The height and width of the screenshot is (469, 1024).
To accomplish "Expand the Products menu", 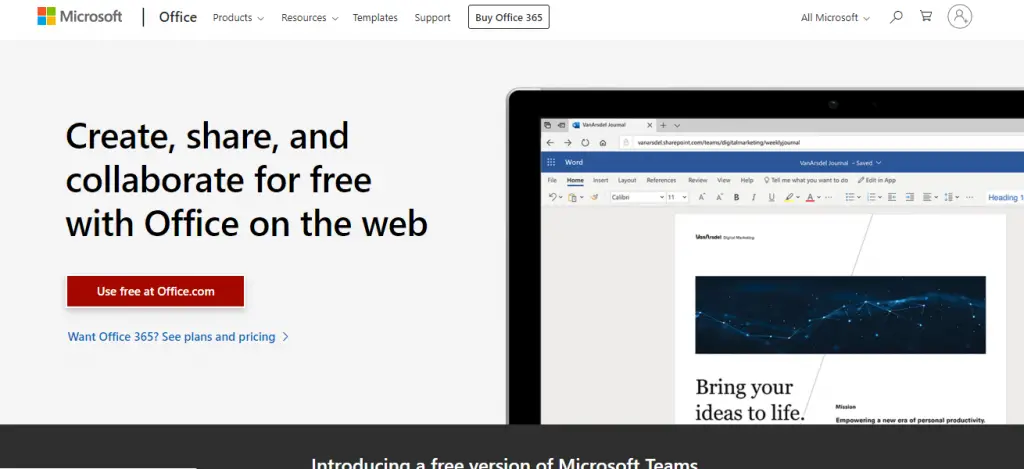I will [238, 18].
